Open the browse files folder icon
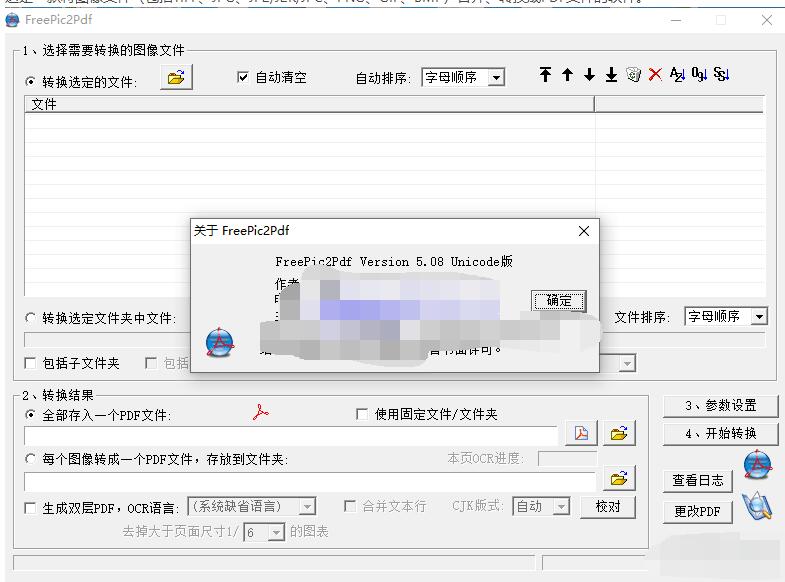This screenshot has height=582, width=785. (x=176, y=78)
